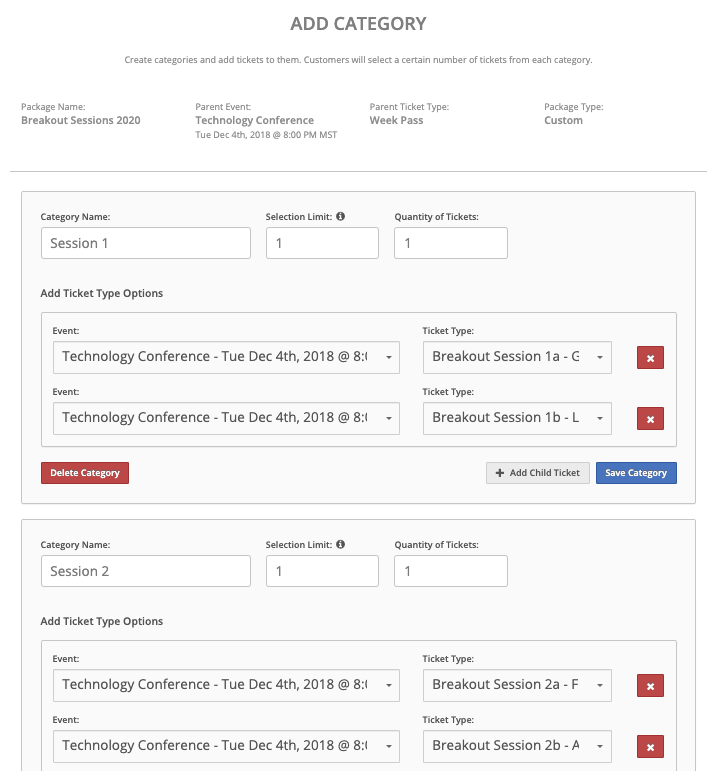Click Custom package type text

[x=563, y=120]
